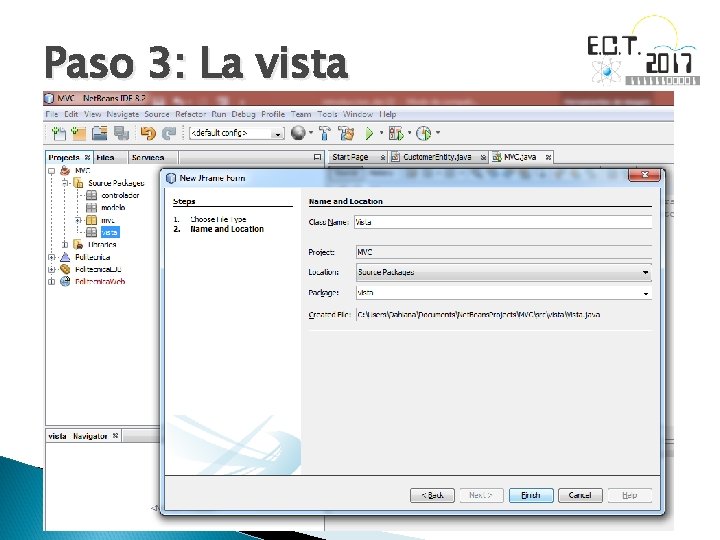
Task: Close the MVC.java editor tab
Action: [x=548, y=158]
